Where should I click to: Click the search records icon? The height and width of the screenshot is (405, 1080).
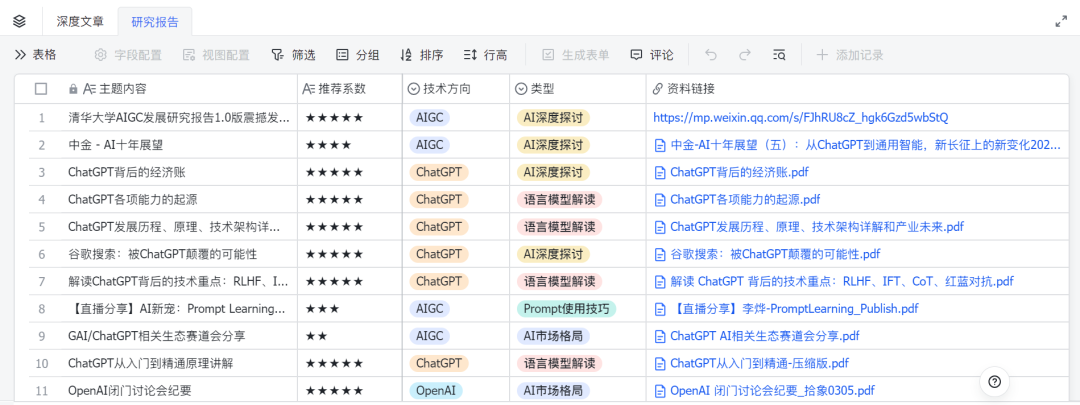click(779, 55)
